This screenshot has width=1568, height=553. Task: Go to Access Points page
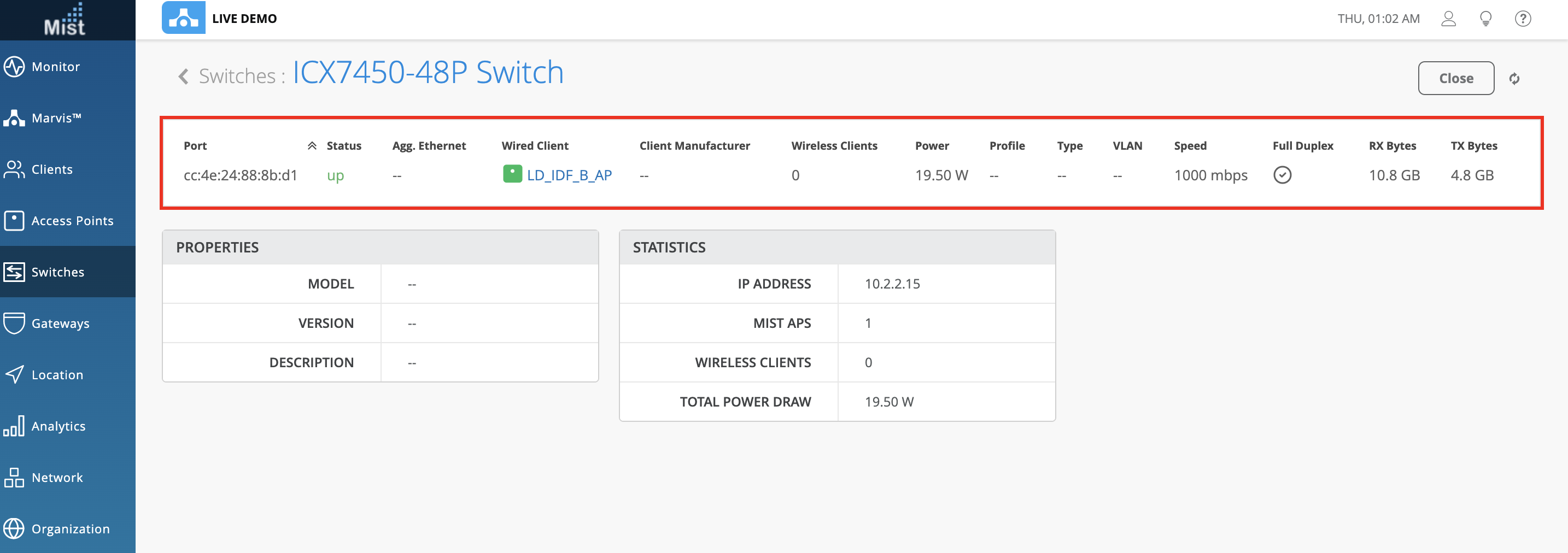pyautogui.click(x=72, y=221)
